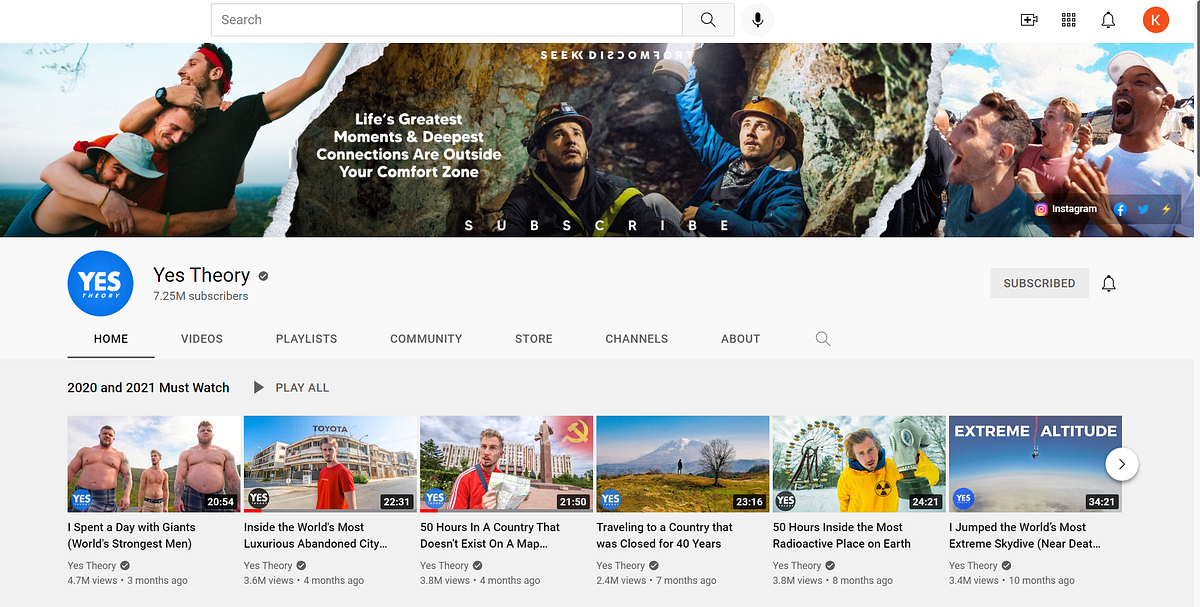Viewport: 1200px width, 607px height.
Task: Click into the Search input field
Action: tap(446, 20)
